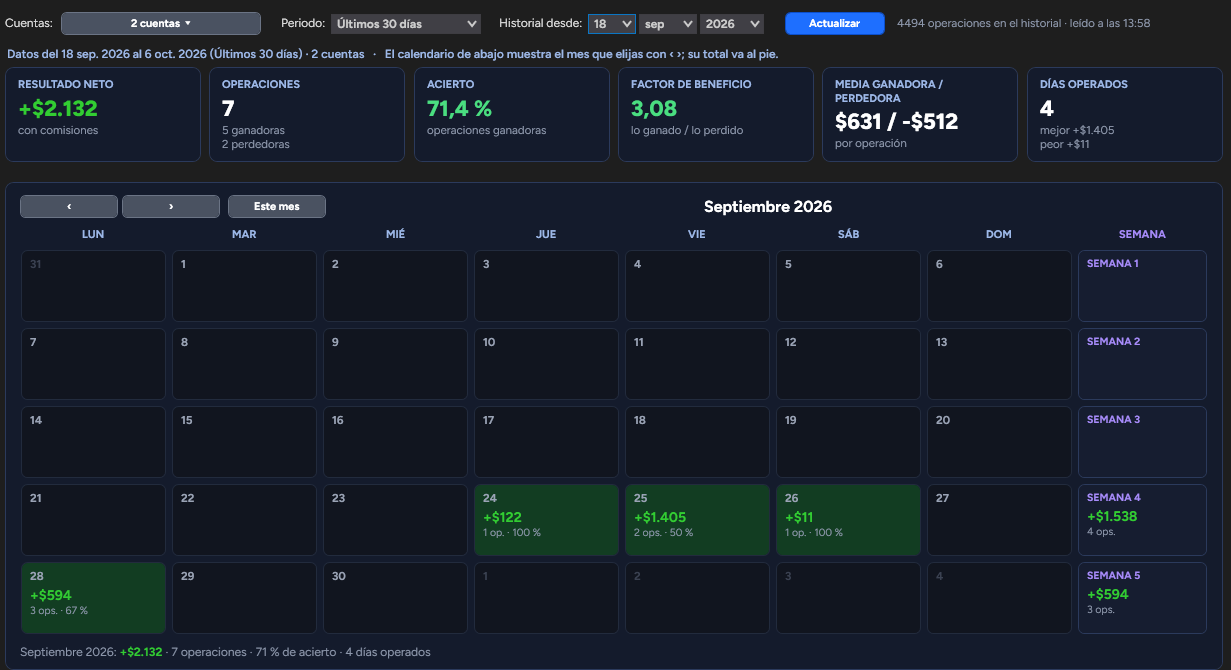Click the VIE column header
This screenshot has width=1231, height=670.
click(x=698, y=234)
